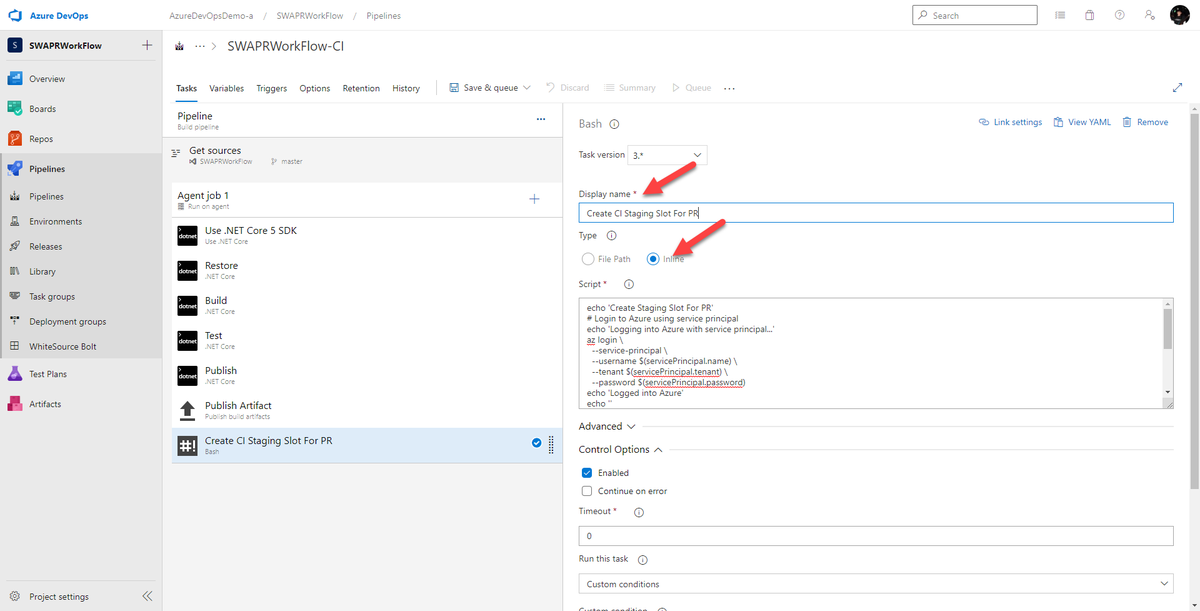Image resolution: width=1200 pixels, height=611 pixels.
Task: Switch to the Triggers tab
Action: [x=271, y=88]
